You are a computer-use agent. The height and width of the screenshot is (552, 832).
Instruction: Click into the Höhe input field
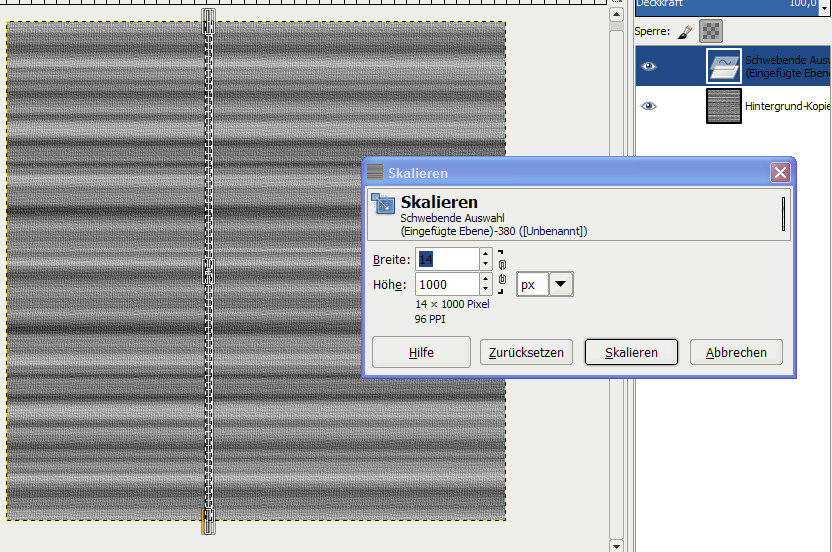point(446,285)
